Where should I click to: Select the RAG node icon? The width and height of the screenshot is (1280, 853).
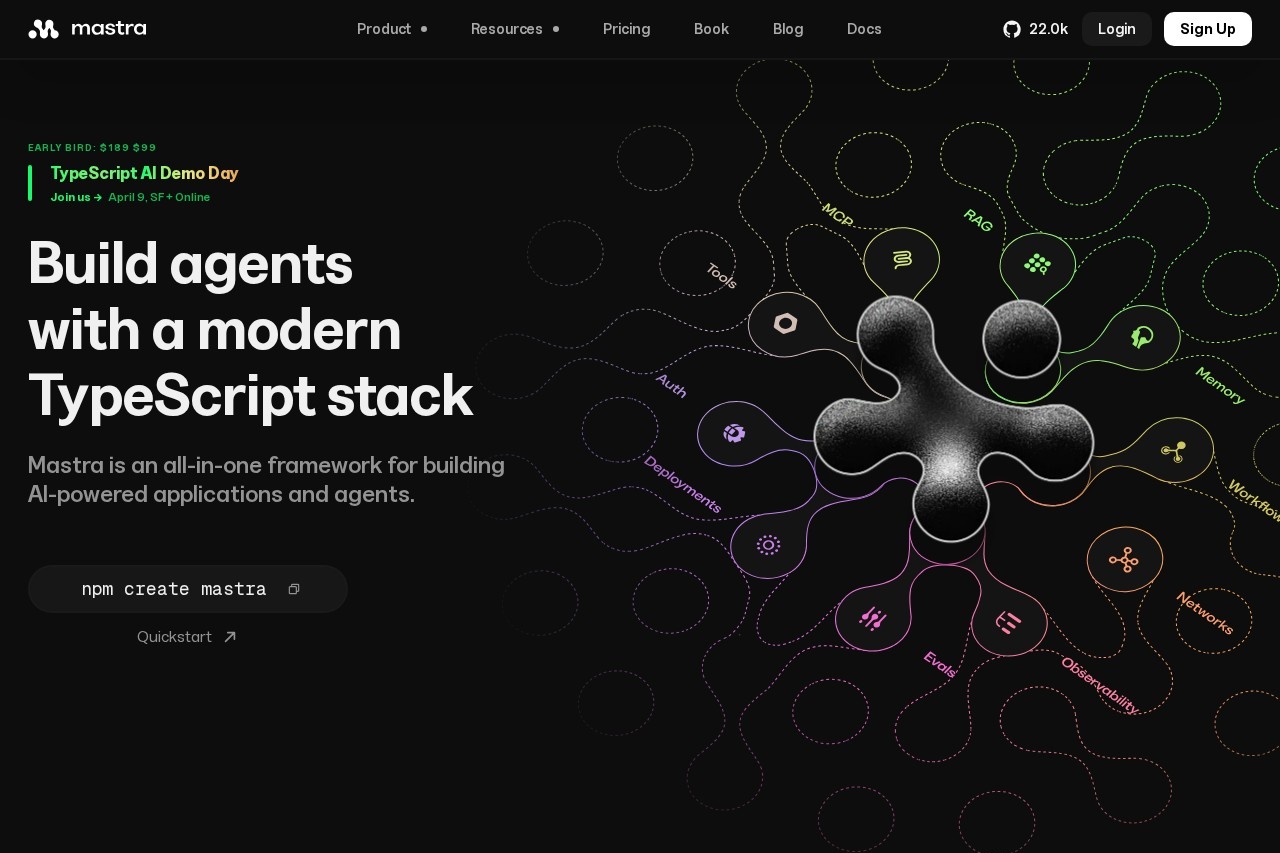[1038, 264]
